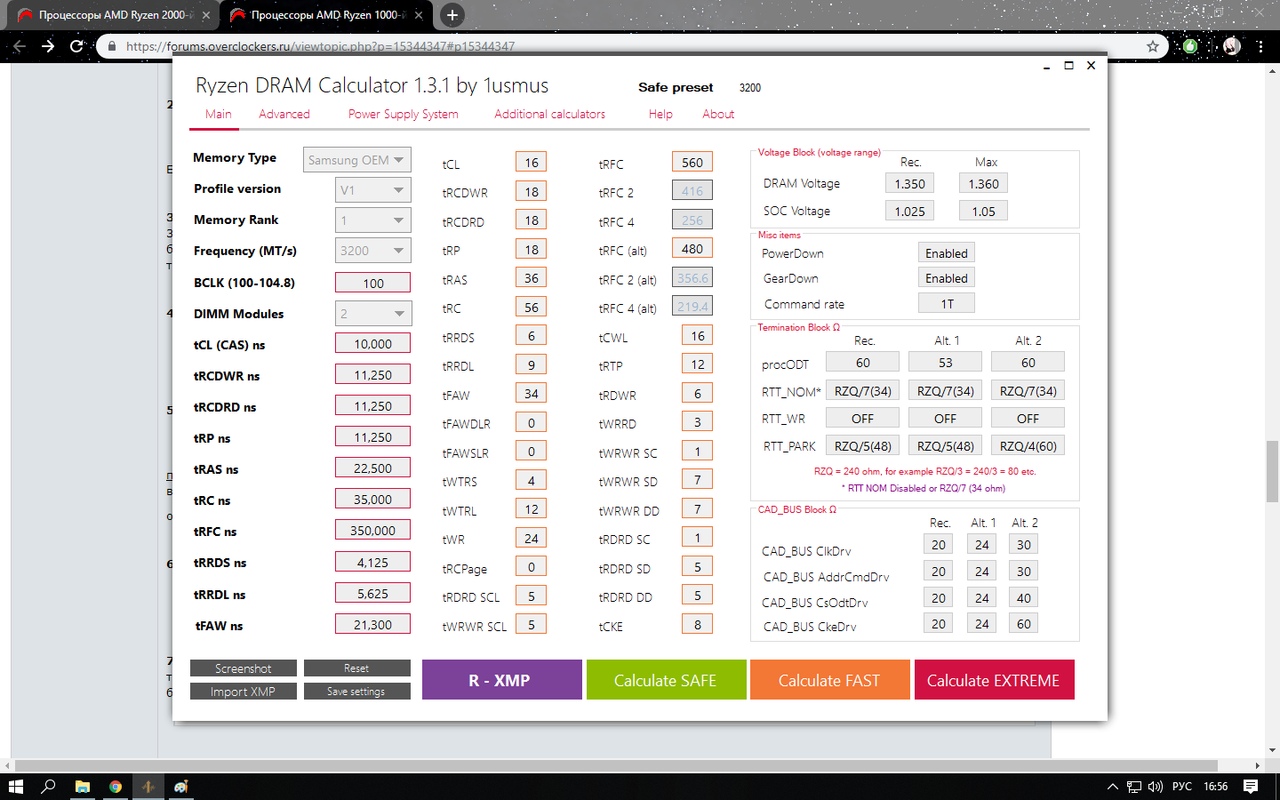The width and height of the screenshot is (1280, 800).
Task: Select the tRFC value 560
Action: click(x=692, y=163)
